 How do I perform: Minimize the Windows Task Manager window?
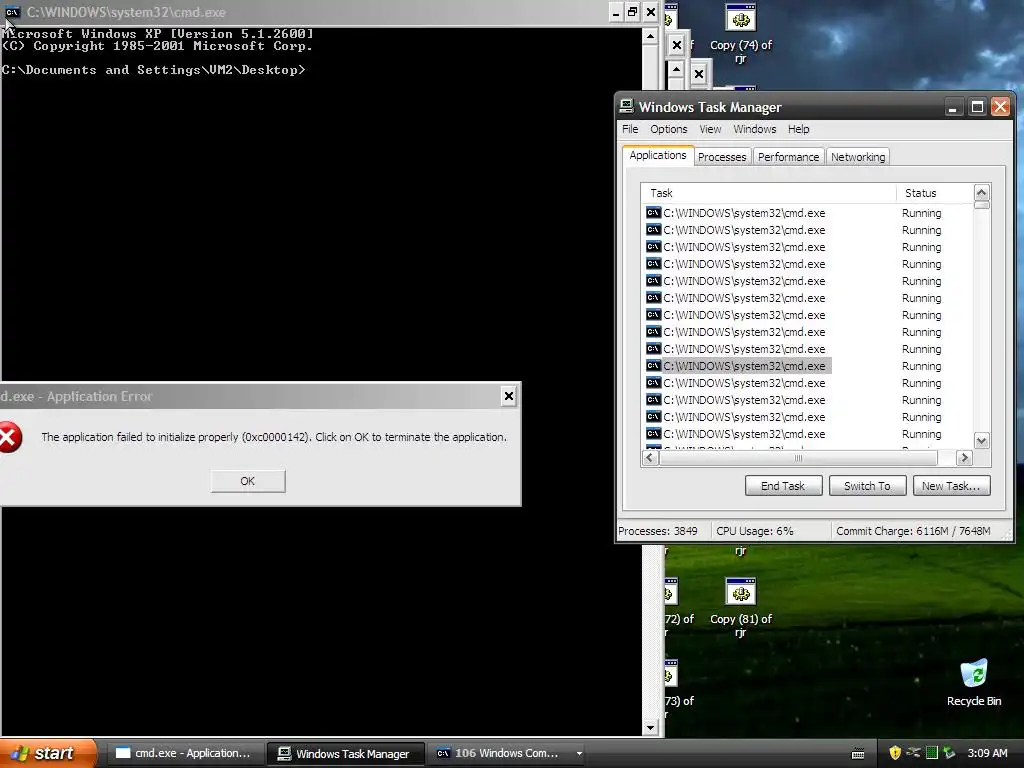point(953,106)
